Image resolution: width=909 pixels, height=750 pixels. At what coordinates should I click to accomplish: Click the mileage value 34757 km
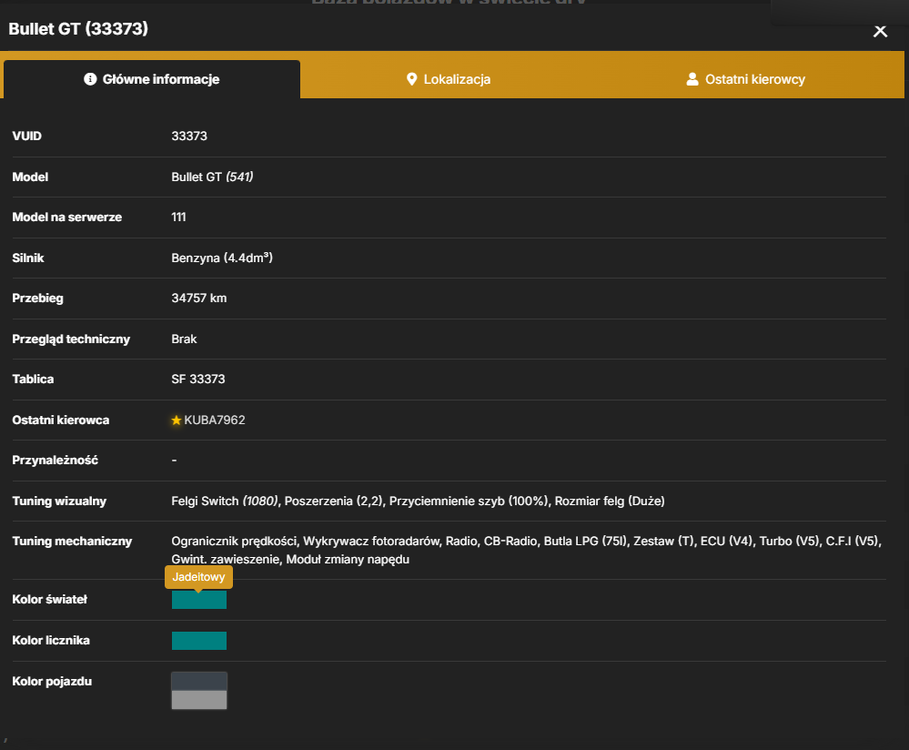click(x=199, y=298)
